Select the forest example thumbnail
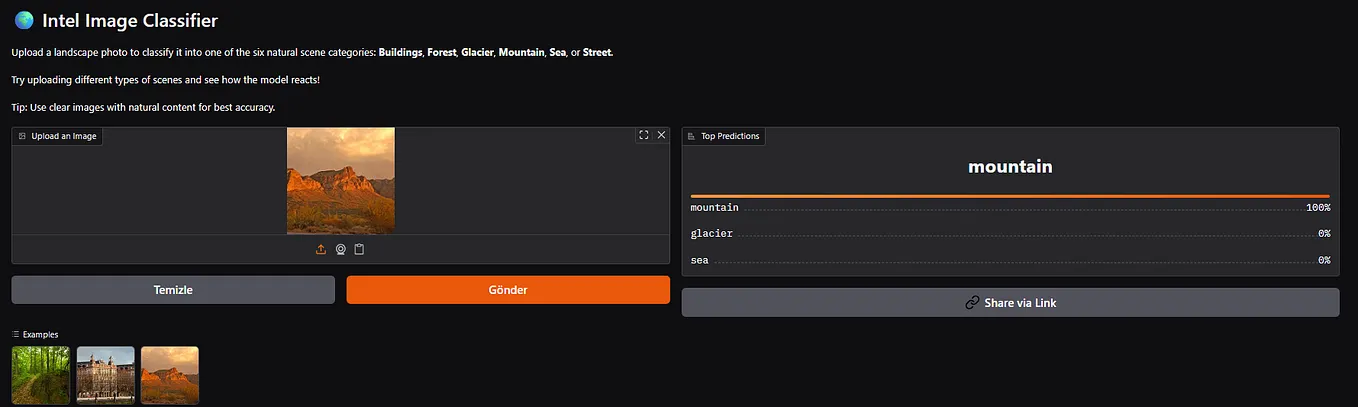 [x=41, y=375]
